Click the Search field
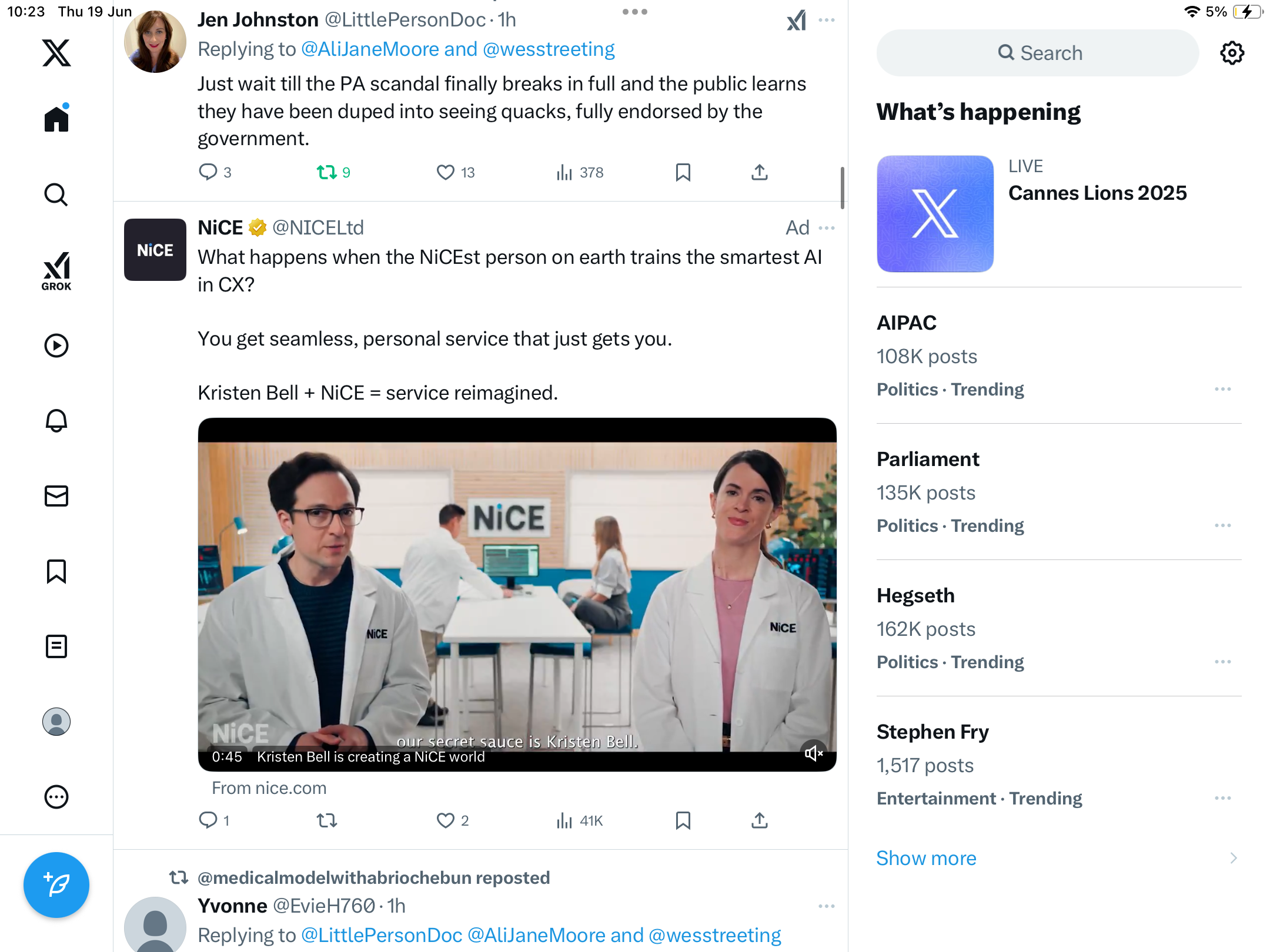Image resolution: width=1270 pixels, height=952 pixels. coord(1038,53)
